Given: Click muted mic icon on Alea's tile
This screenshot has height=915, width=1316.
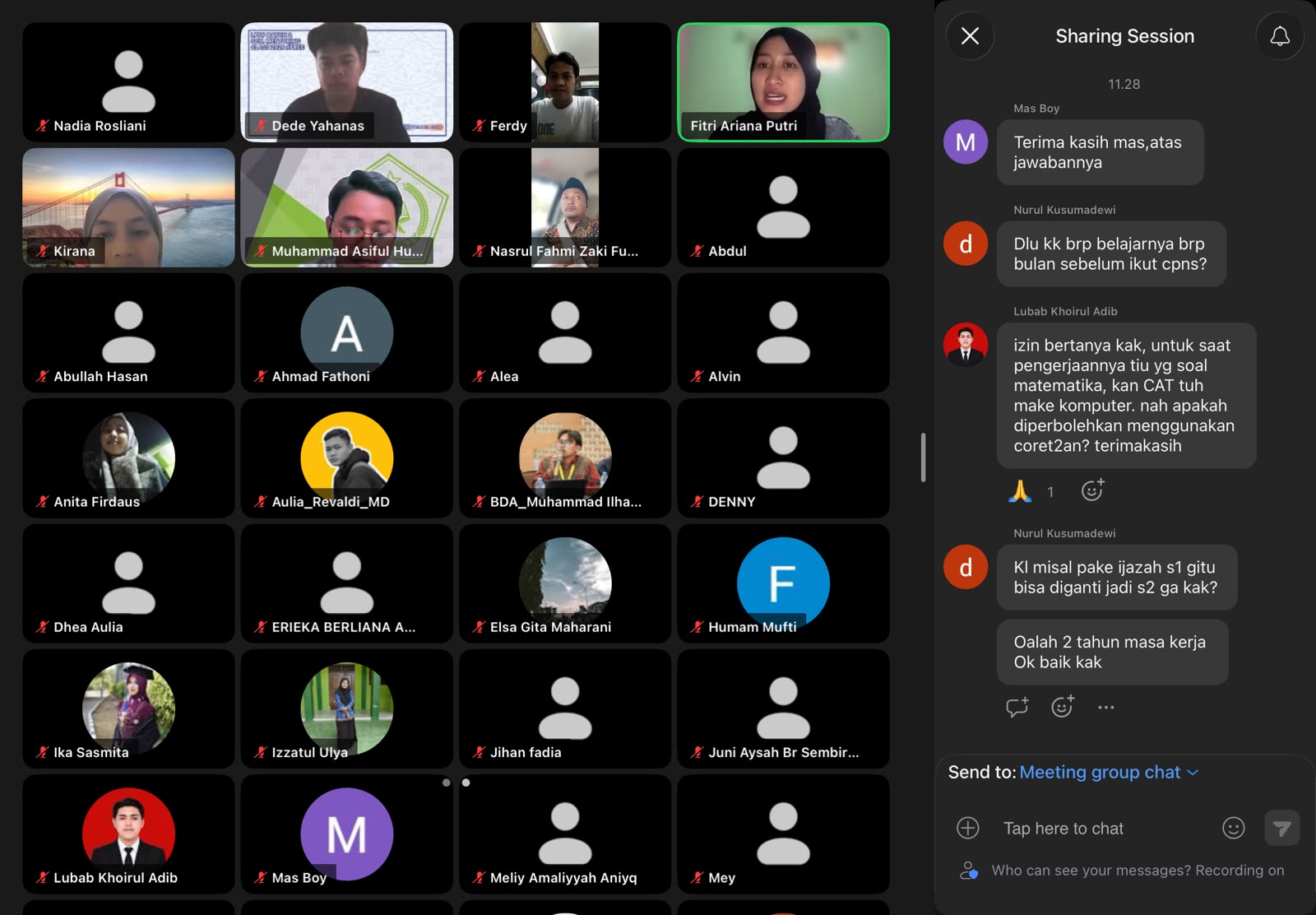Looking at the screenshot, I should click(479, 376).
